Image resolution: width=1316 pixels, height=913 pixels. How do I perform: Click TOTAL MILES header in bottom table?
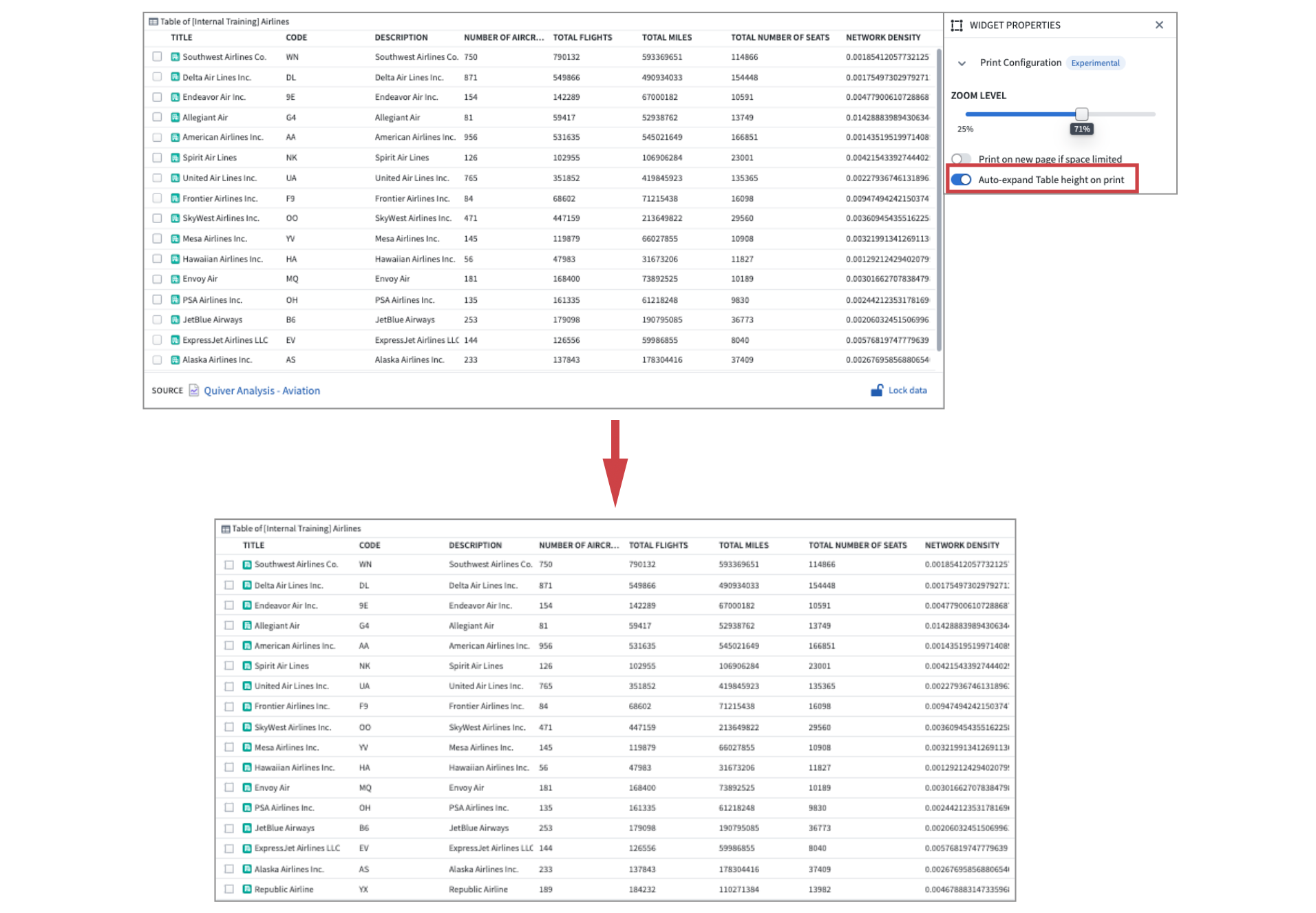744,545
